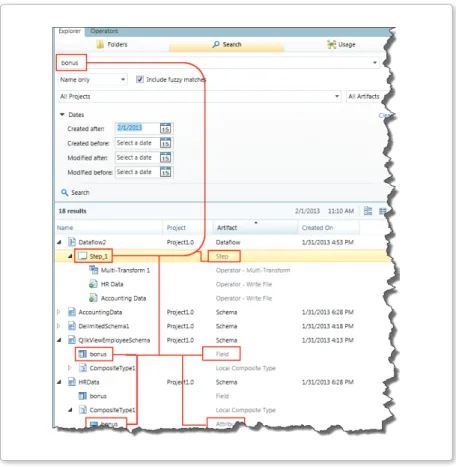The image size is (456, 467).
Task: Select the QlikViewEmployeeSchema schema icon
Action: coord(71,340)
